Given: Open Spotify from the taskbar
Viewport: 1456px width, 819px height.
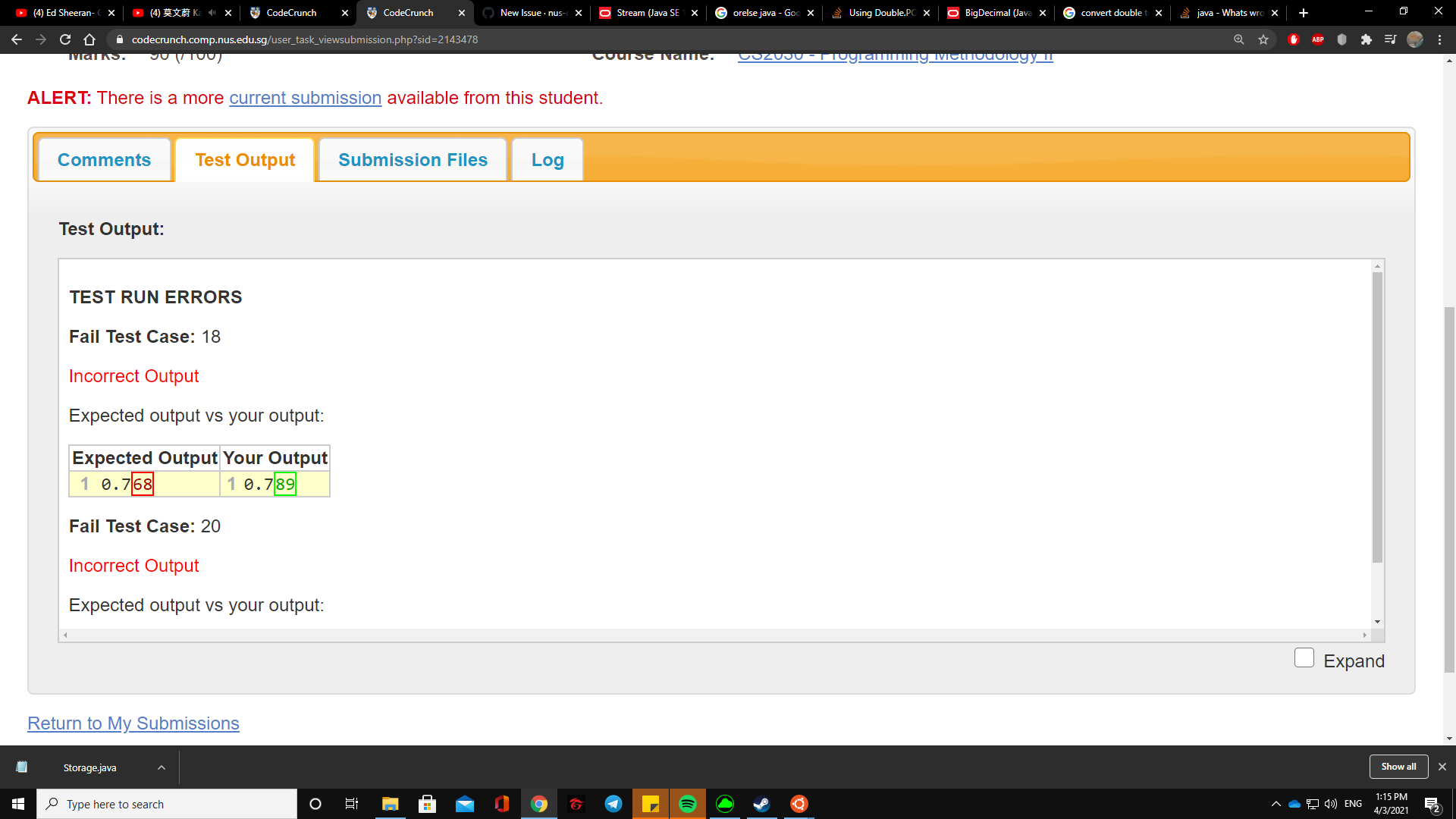Looking at the screenshot, I should tap(688, 804).
